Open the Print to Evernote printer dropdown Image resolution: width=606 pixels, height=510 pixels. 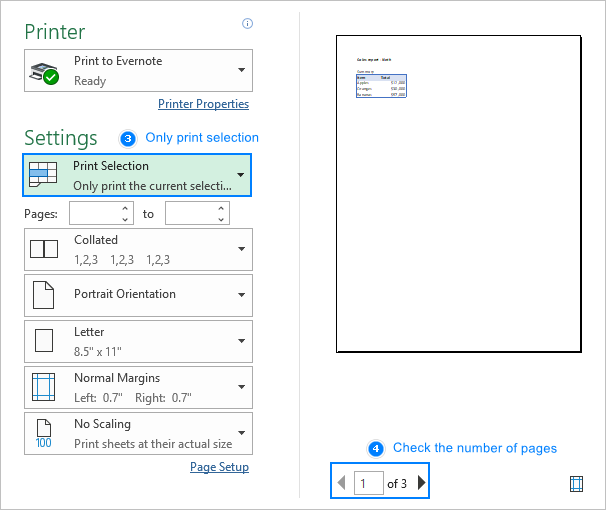tap(241, 70)
